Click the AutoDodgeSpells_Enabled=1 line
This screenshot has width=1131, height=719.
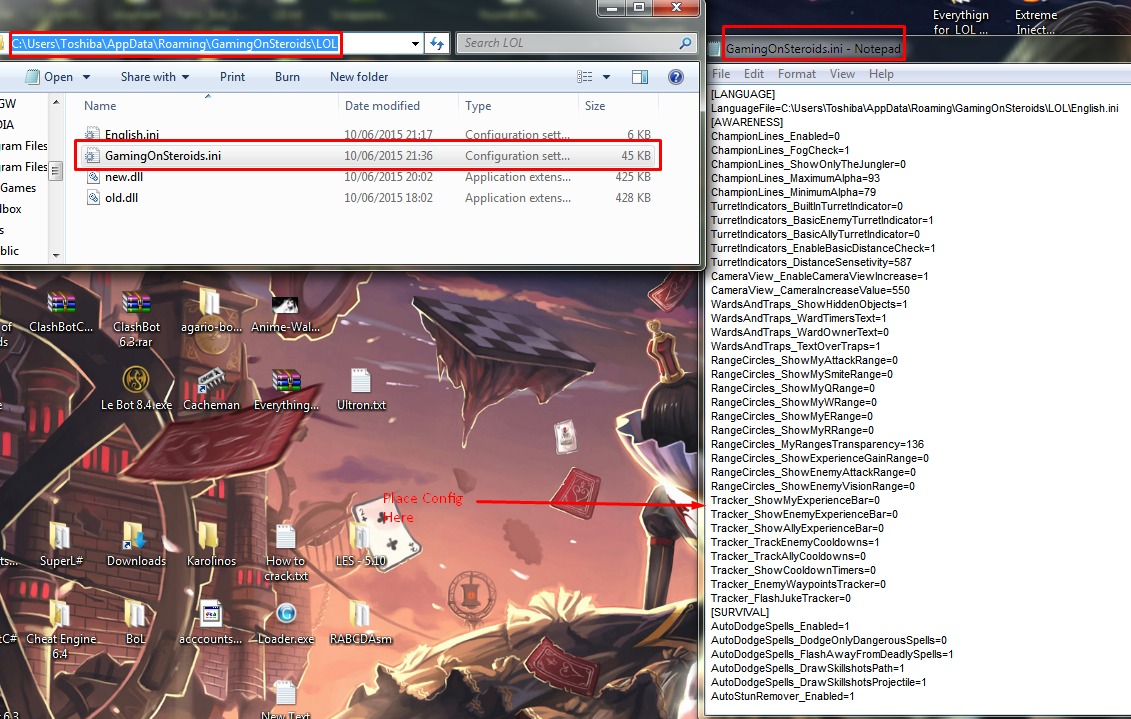[x=780, y=626]
